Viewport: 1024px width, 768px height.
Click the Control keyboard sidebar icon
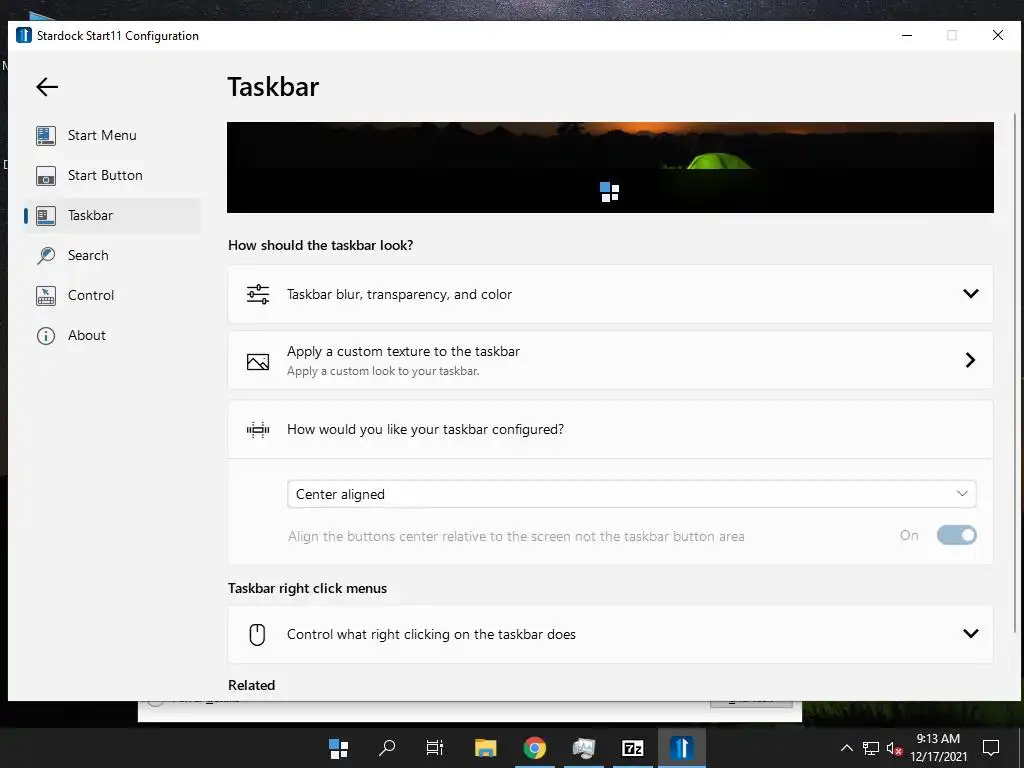click(46, 295)
